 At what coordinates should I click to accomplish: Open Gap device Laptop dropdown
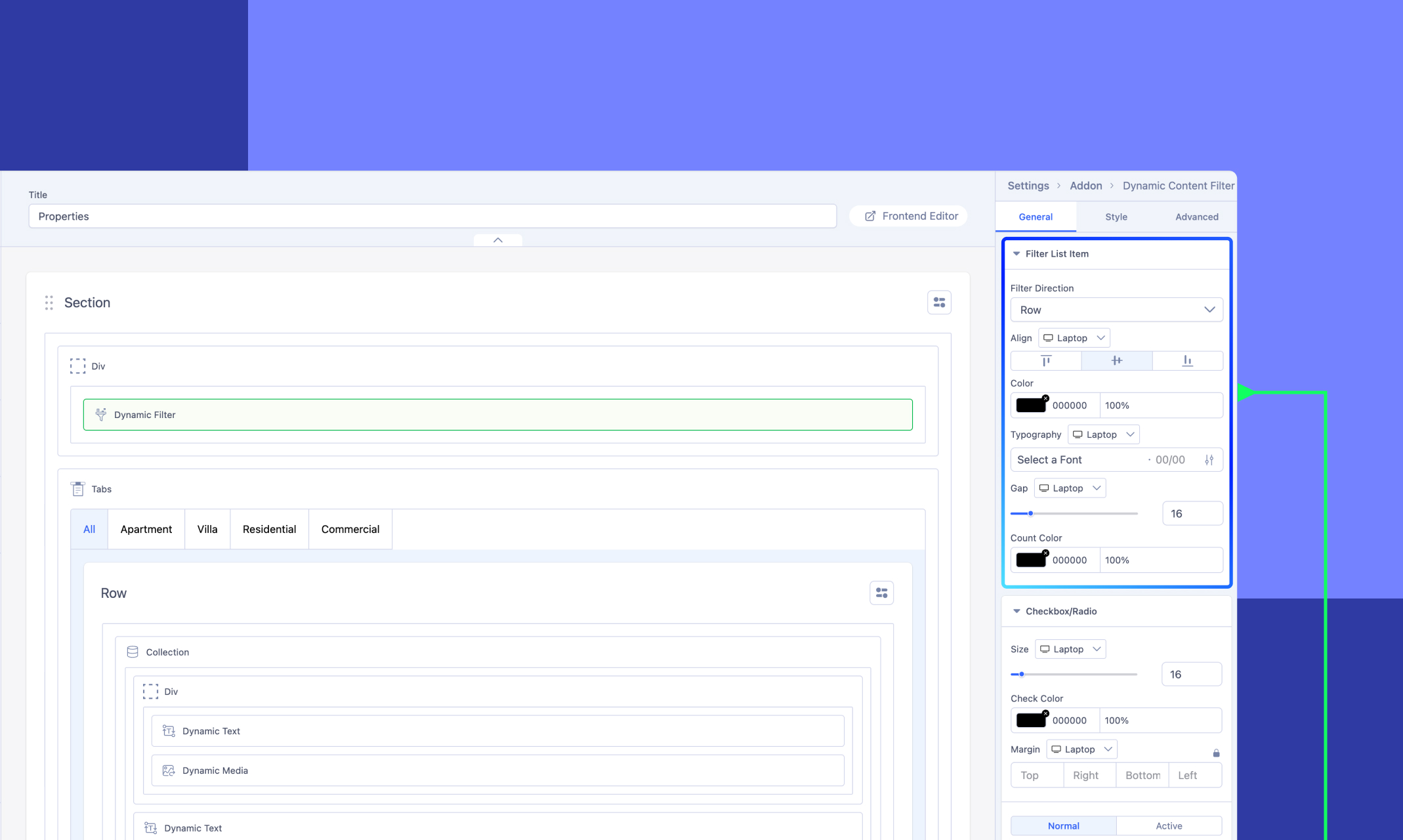(1070, 488)
